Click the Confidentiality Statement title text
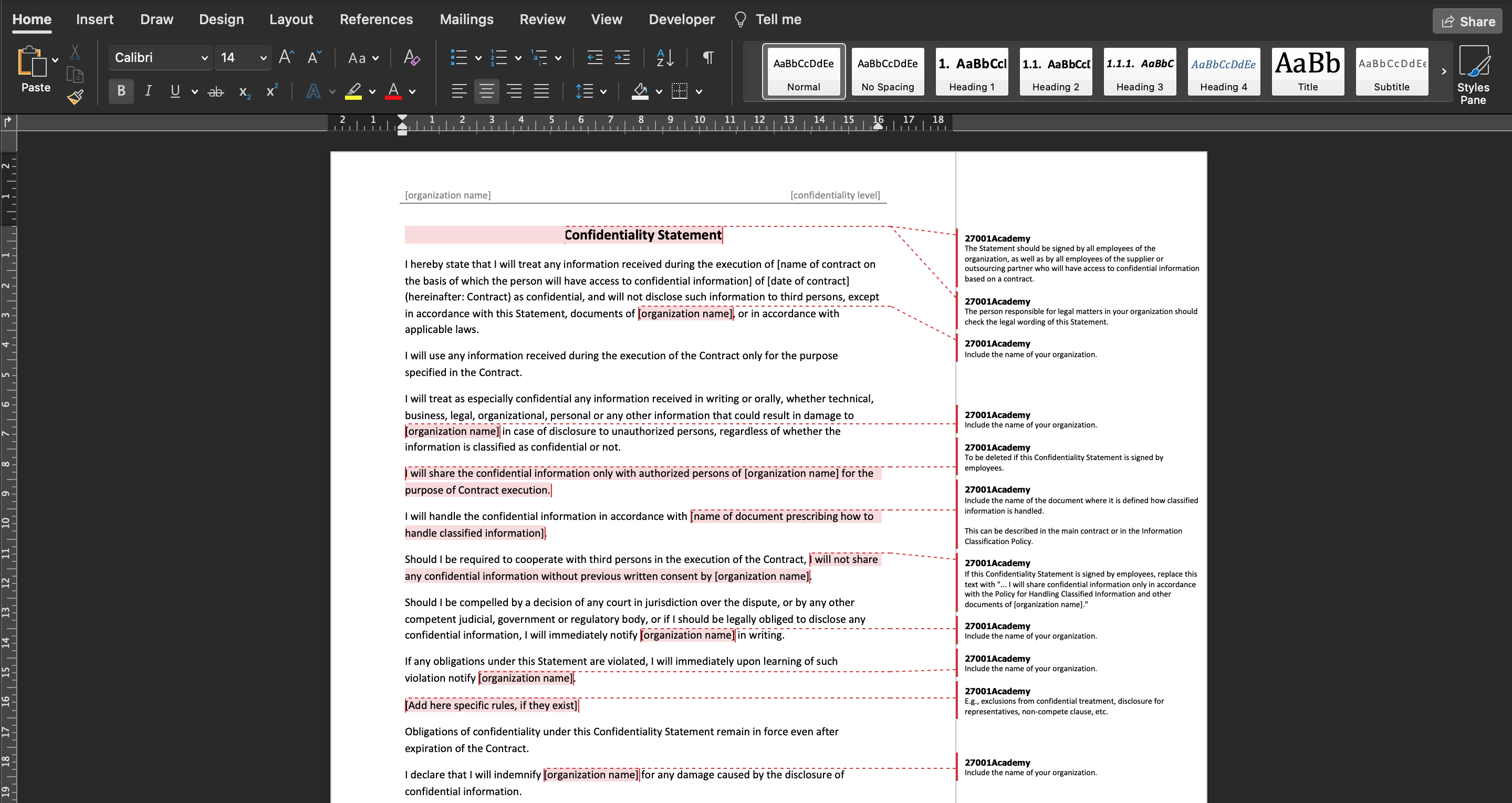 [642, 235]
